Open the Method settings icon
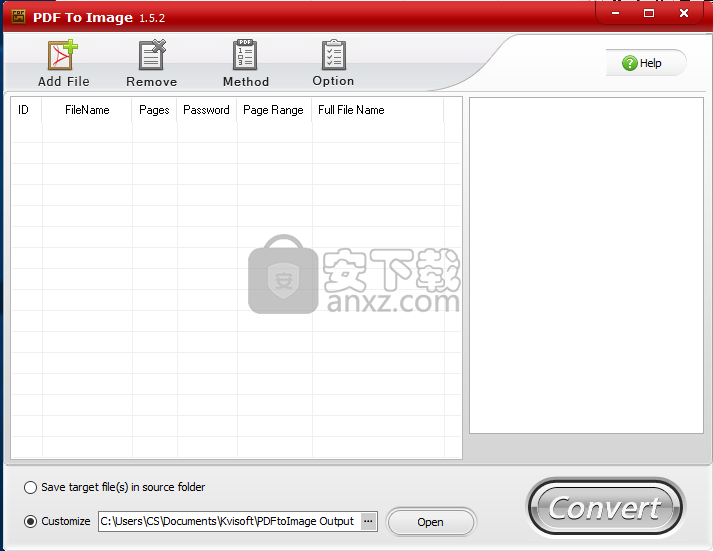713x551 pixels. point(245,55)
